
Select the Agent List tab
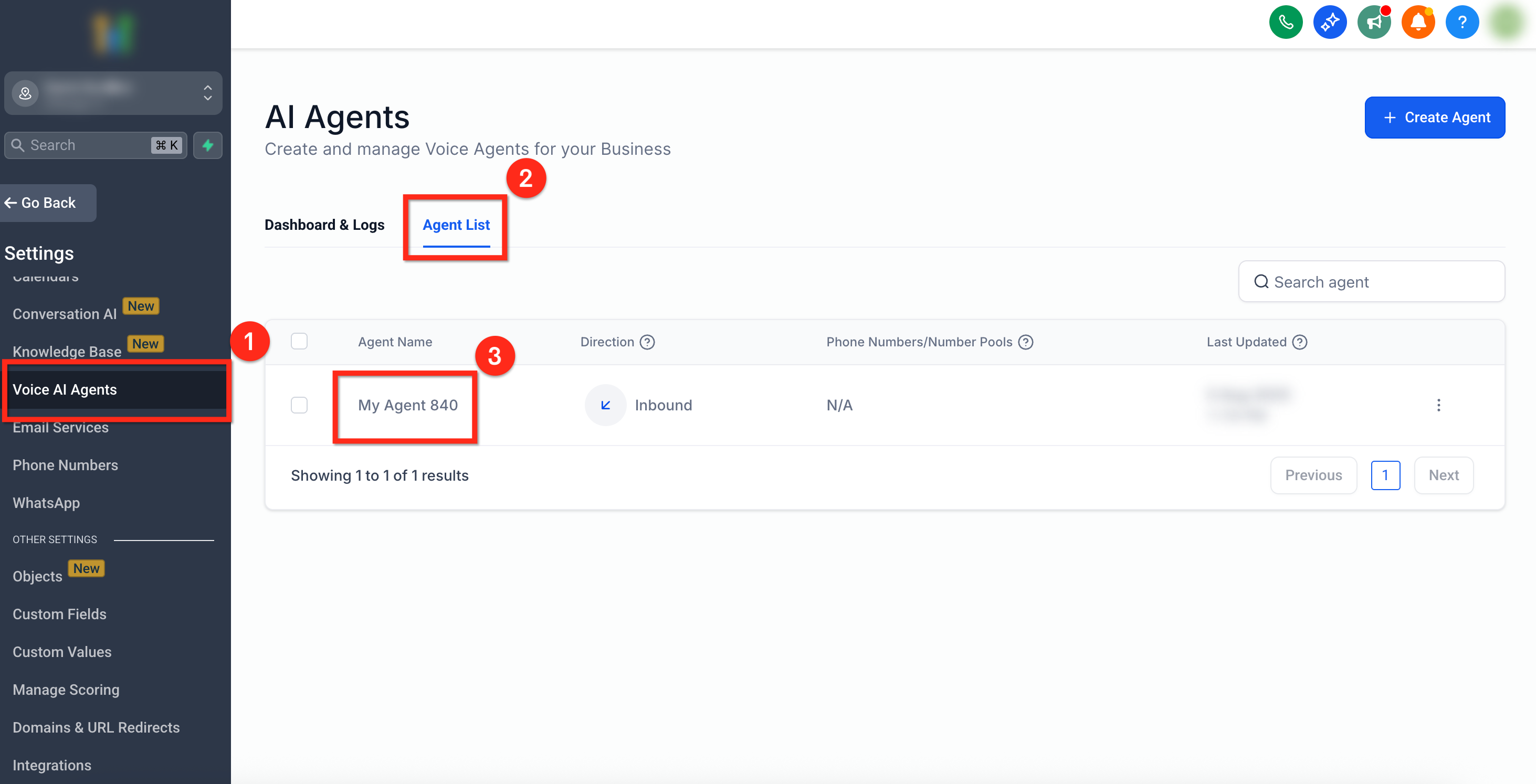tap(456, 225)
